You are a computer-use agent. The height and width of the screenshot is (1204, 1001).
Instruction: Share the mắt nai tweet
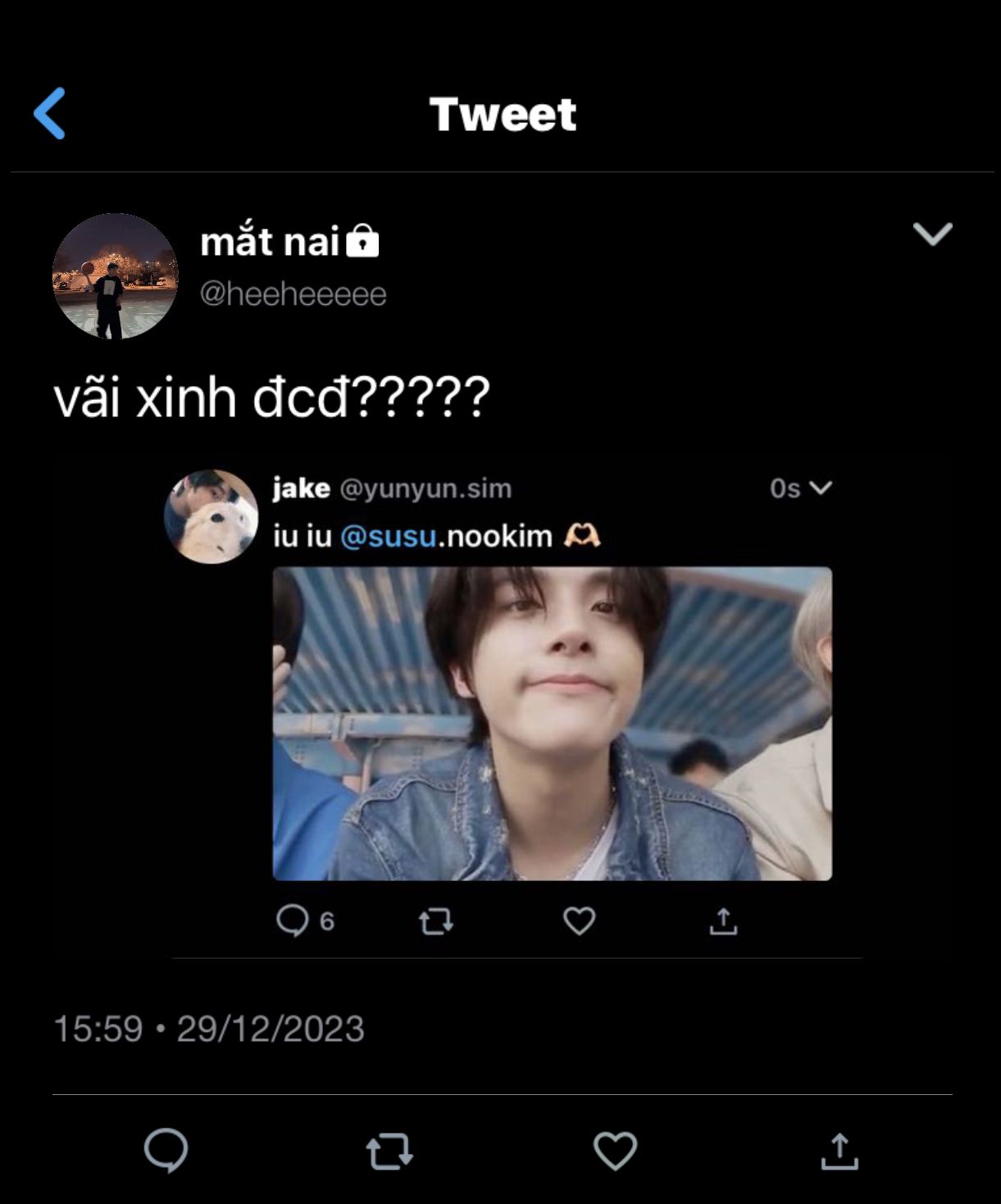839,1151
